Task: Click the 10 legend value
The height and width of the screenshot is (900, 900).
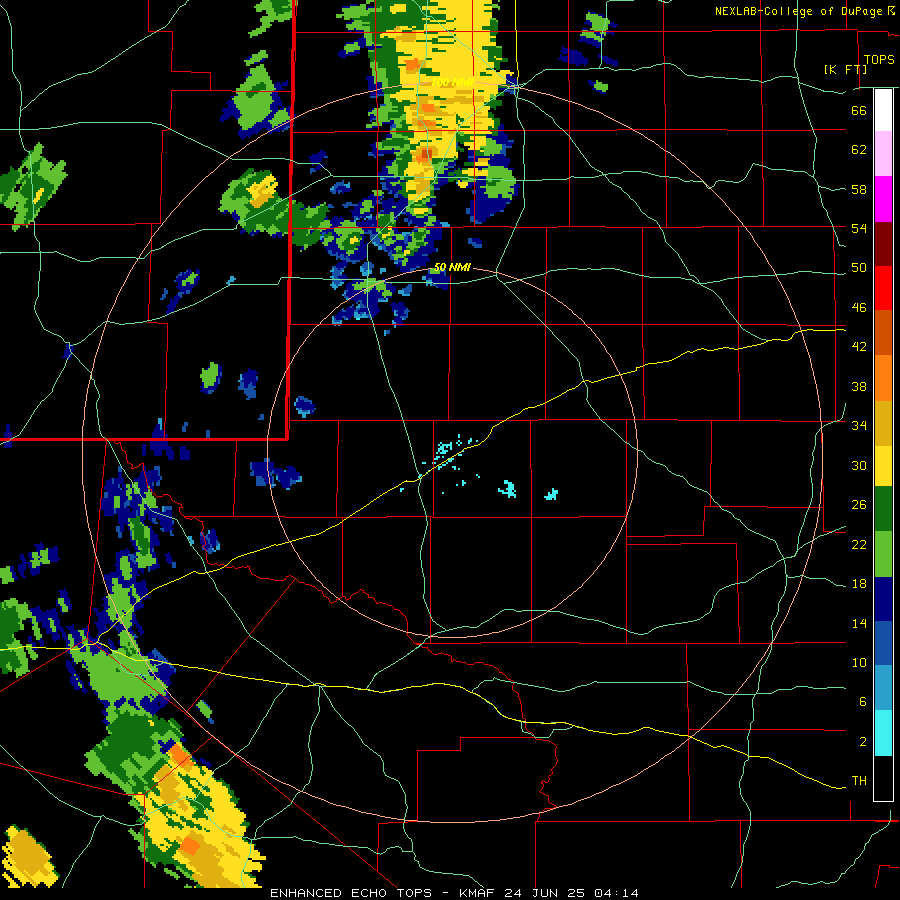Action: (x=859, y=663)
